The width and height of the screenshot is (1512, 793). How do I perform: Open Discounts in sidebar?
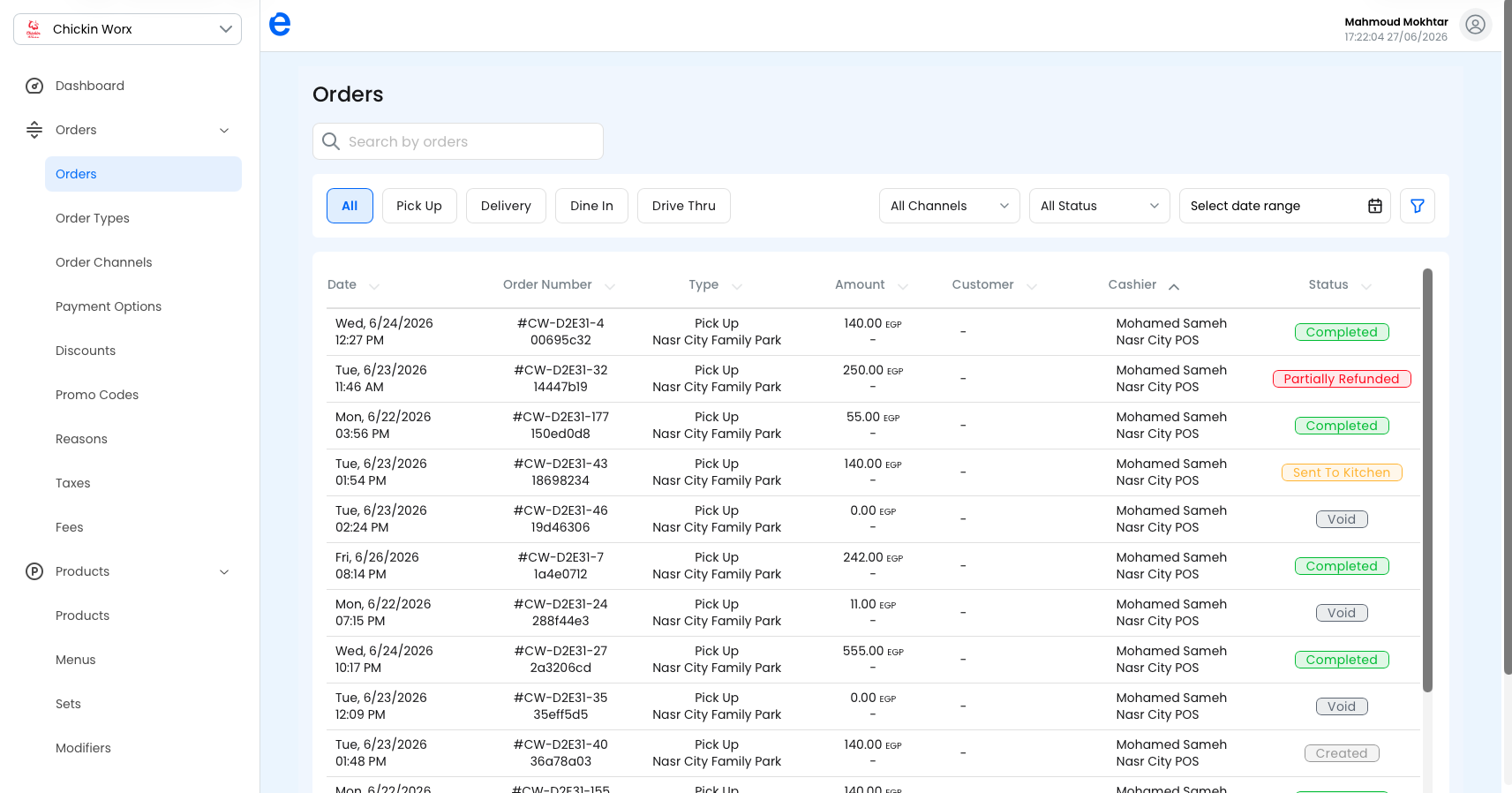click(86, 351)
